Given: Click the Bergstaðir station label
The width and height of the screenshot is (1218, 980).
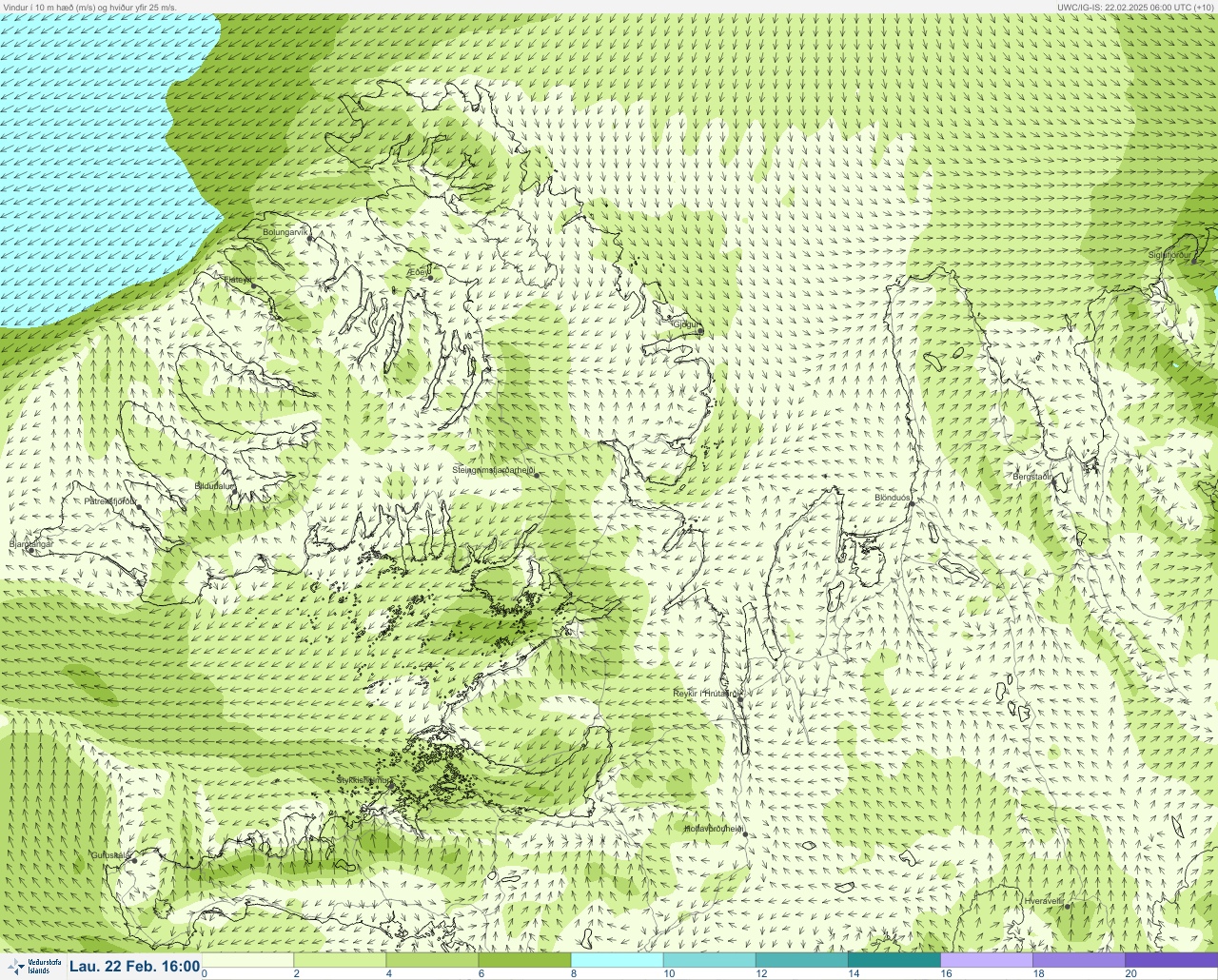Looking at the screenshot, I should [1032, 476].
